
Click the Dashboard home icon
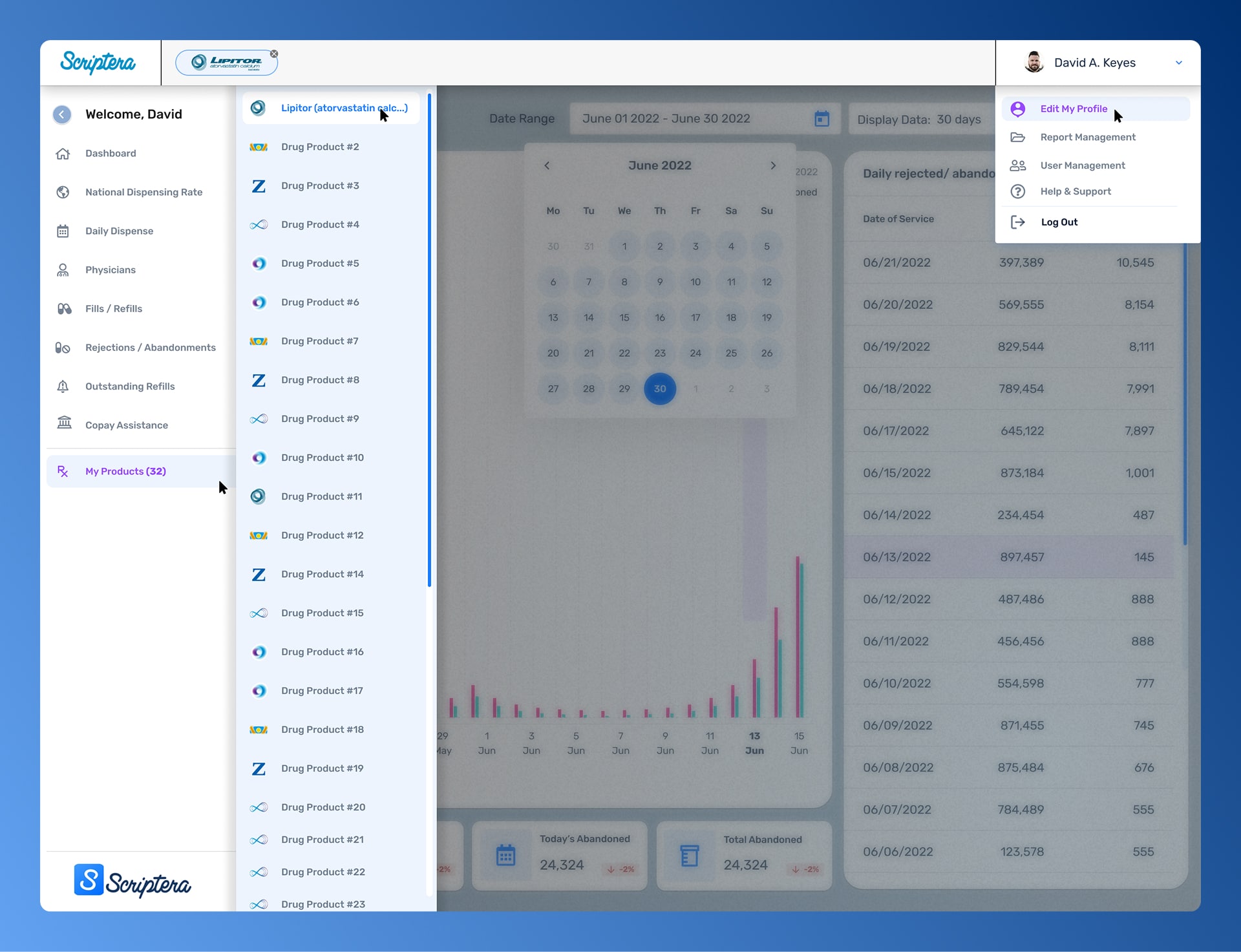tap(63, 154)
